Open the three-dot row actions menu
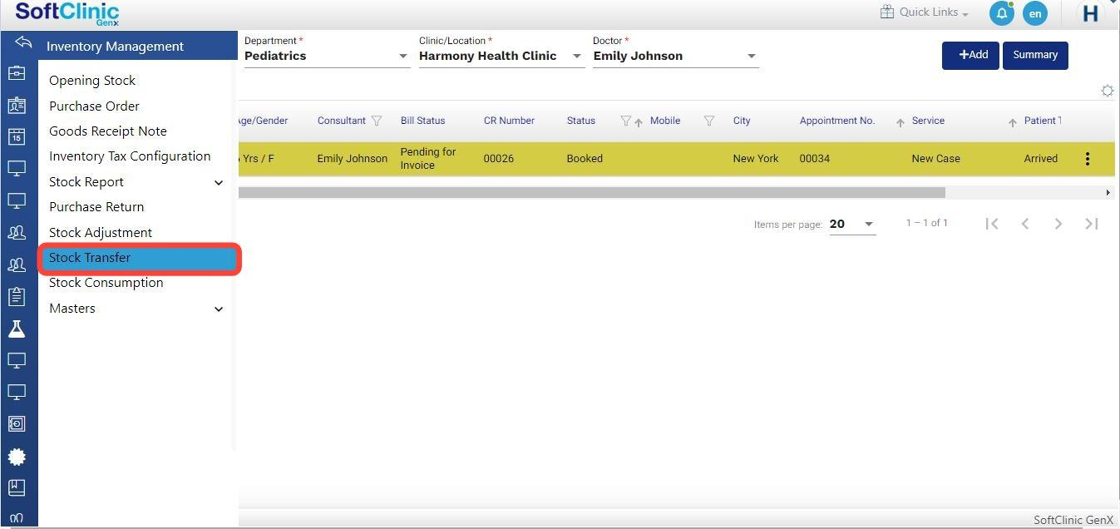This screenshot has height=529, width=1120. tap(1087, 159)
